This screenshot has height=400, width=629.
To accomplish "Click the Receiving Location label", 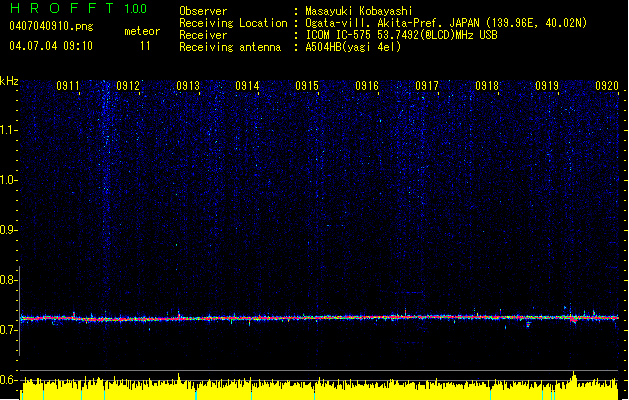I will 233,23.
